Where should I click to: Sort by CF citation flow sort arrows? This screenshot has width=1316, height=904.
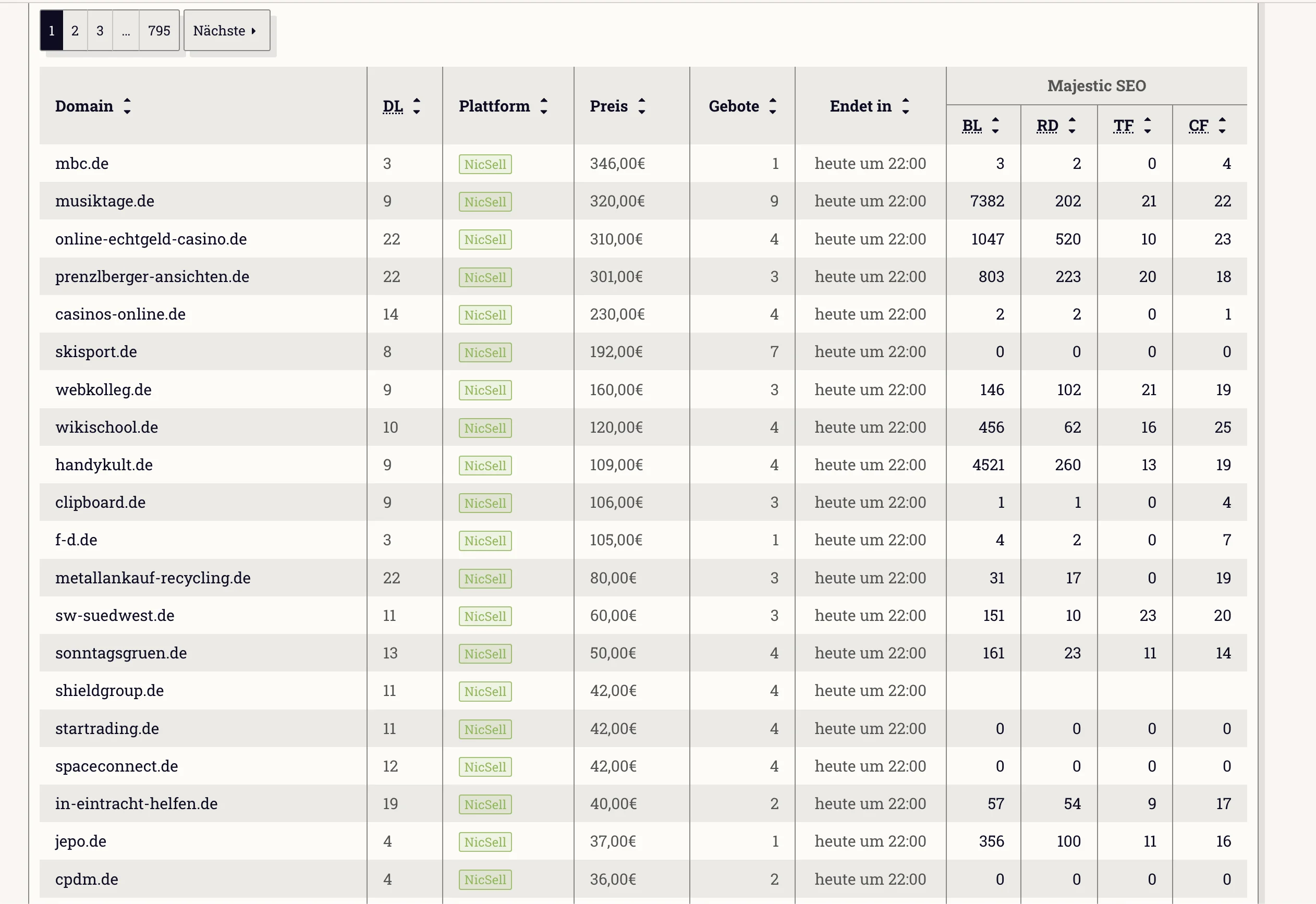(x=1222, y=125)
